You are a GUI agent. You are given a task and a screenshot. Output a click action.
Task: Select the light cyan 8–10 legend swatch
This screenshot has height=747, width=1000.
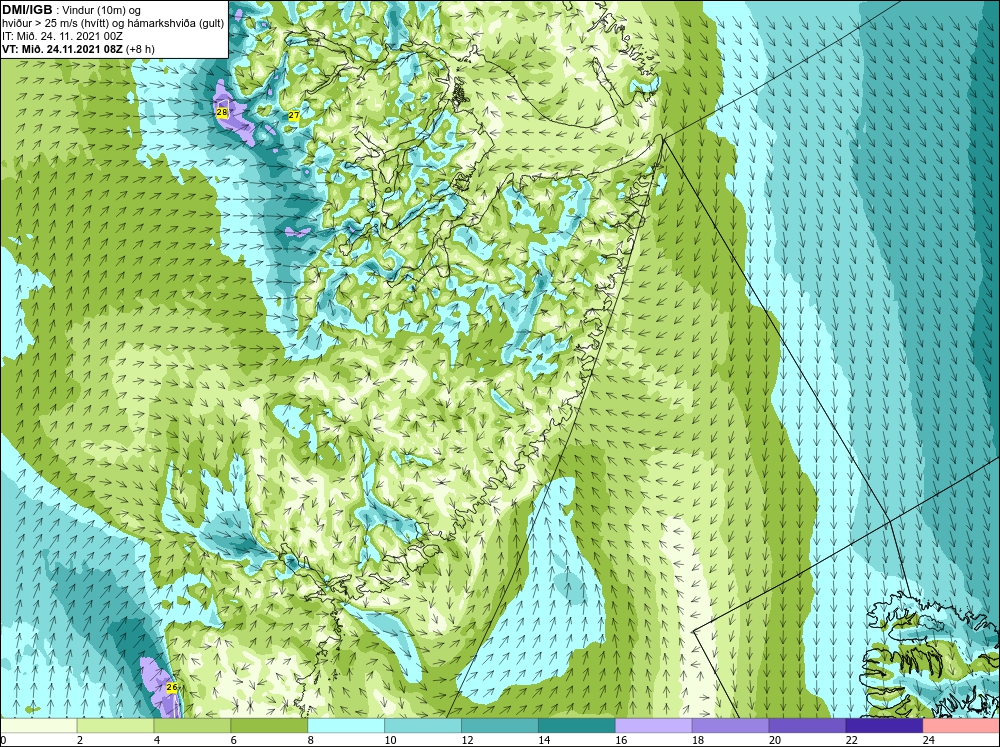tap(346, 726)
